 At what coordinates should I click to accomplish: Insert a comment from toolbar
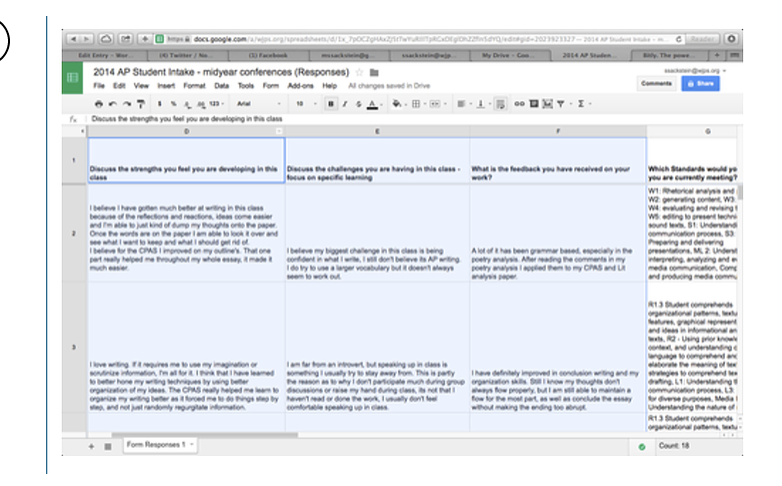[534, 104]
